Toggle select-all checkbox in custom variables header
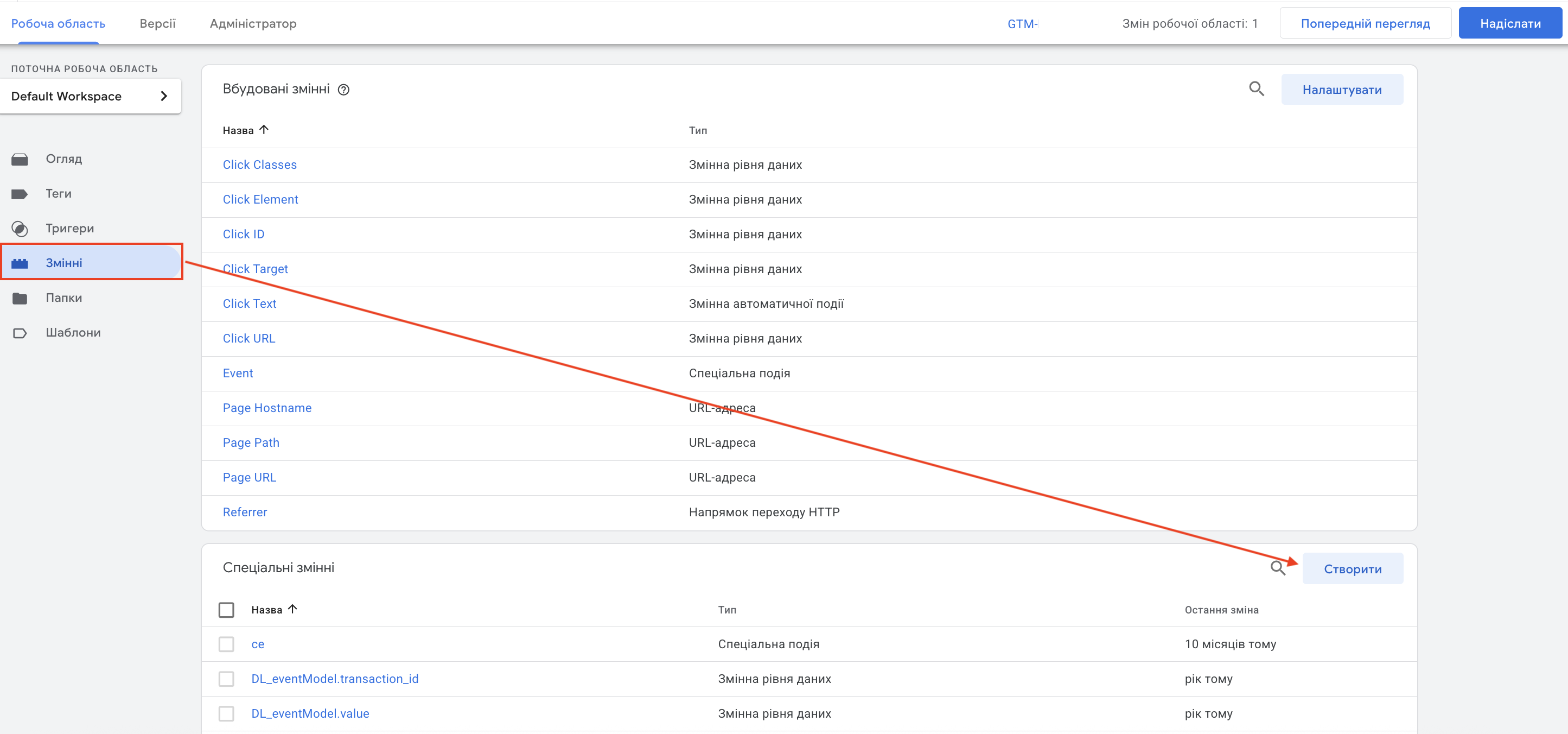 pos(226,609)
